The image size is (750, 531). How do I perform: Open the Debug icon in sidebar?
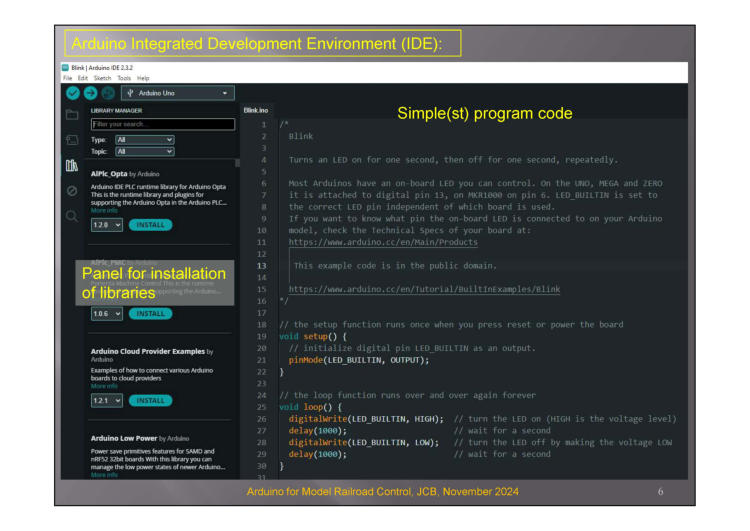pos(72,190)
